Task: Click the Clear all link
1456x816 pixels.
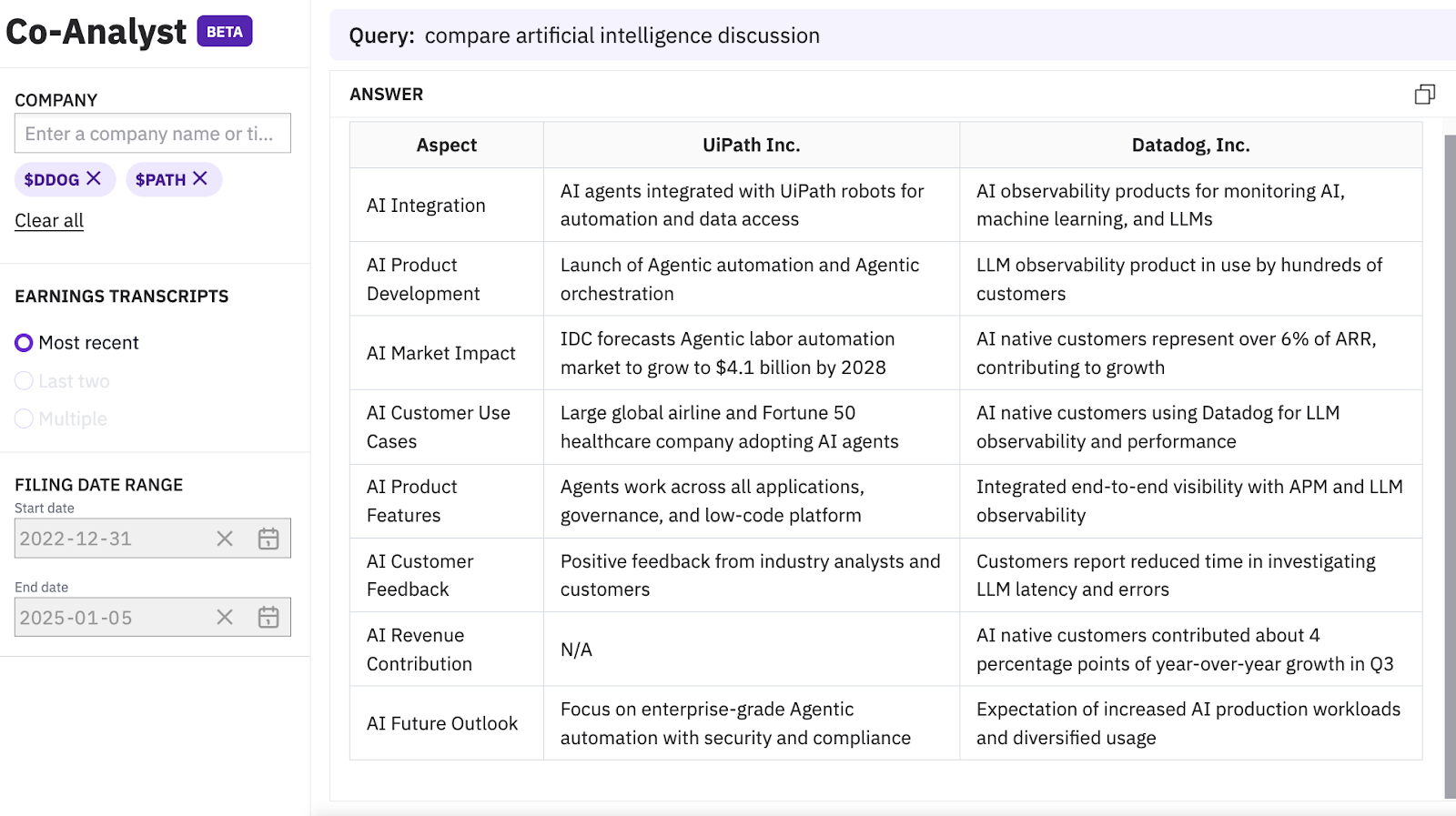Action: tap(49, 220)
